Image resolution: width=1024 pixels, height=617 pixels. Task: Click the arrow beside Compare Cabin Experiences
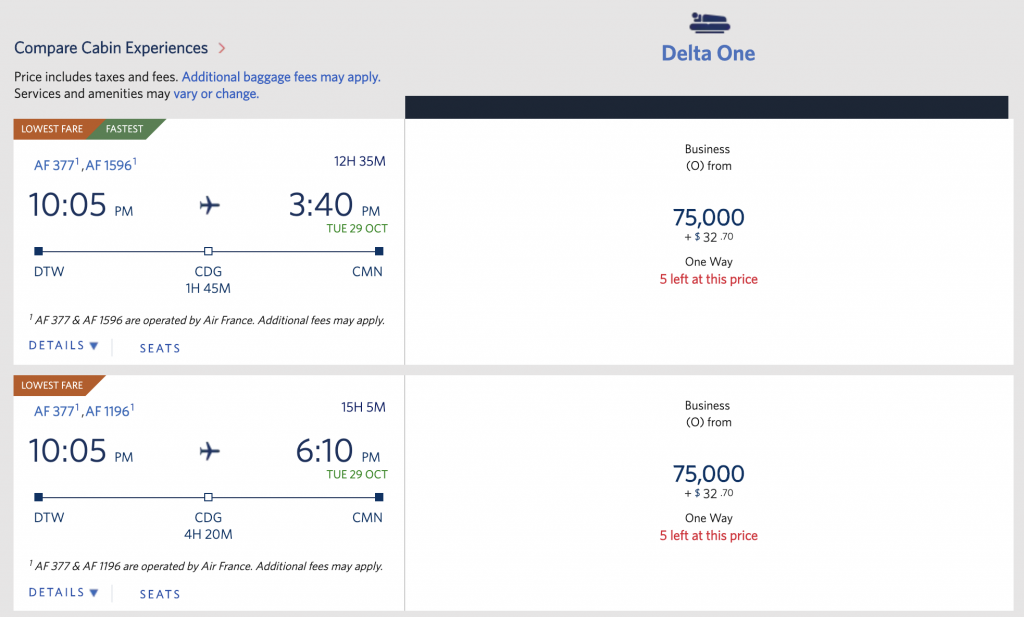222,48
